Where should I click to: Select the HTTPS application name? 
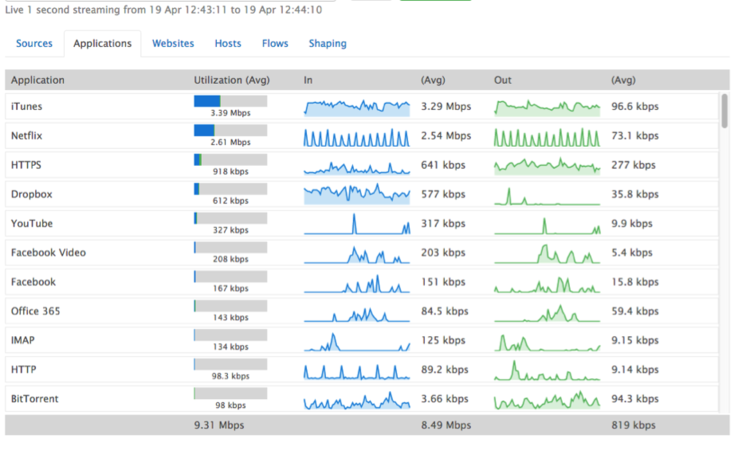[26, 165]
